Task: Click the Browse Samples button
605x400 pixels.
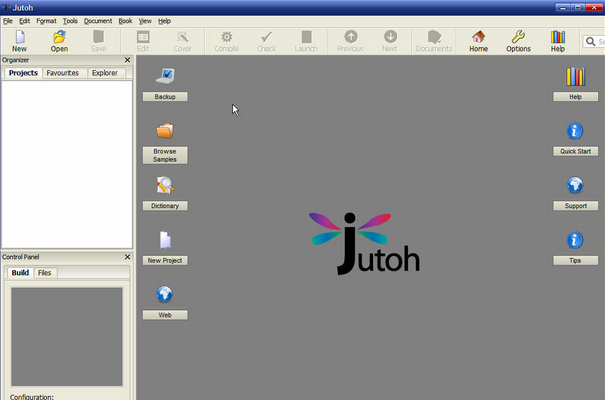Action: point(165,155)
